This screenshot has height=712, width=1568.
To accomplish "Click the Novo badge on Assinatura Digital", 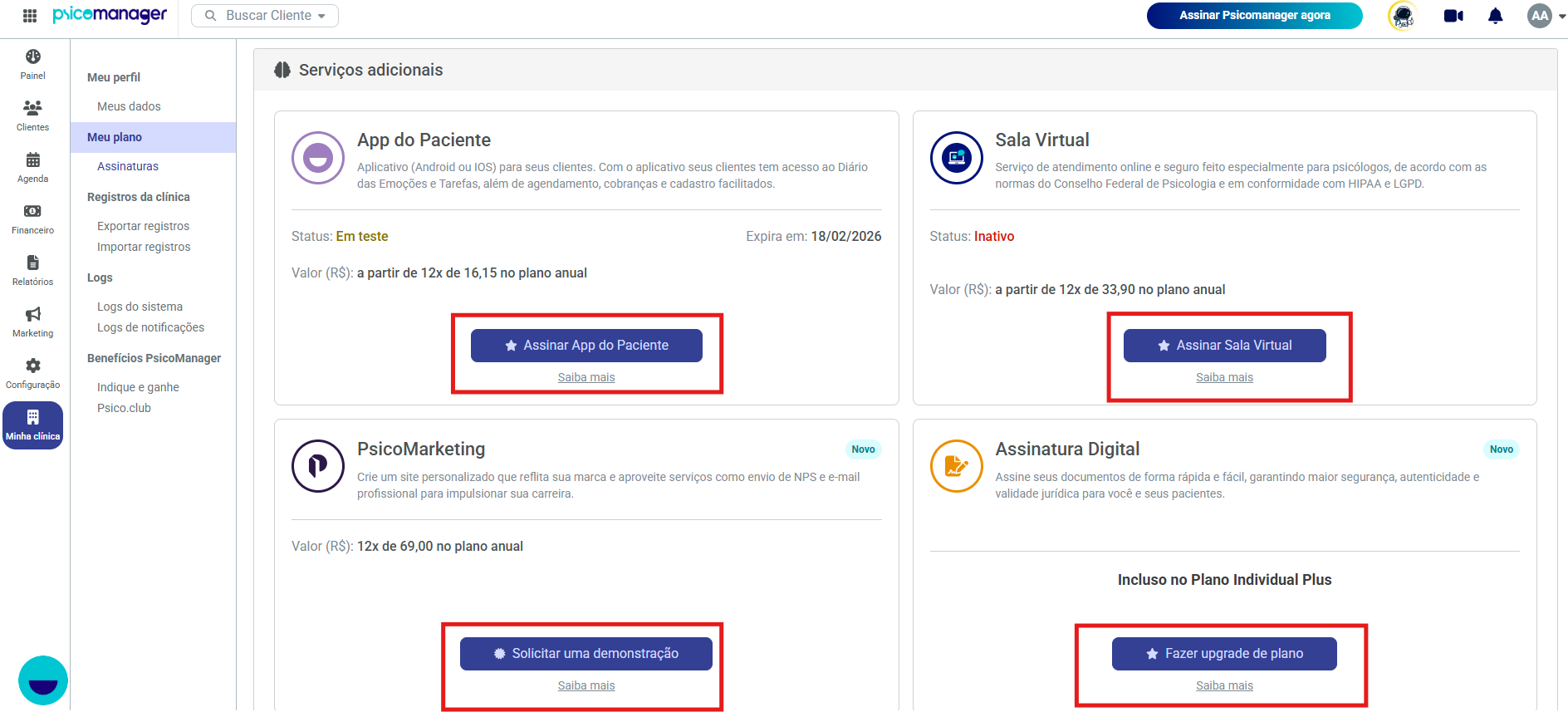I will click(x=1502, y=449).
